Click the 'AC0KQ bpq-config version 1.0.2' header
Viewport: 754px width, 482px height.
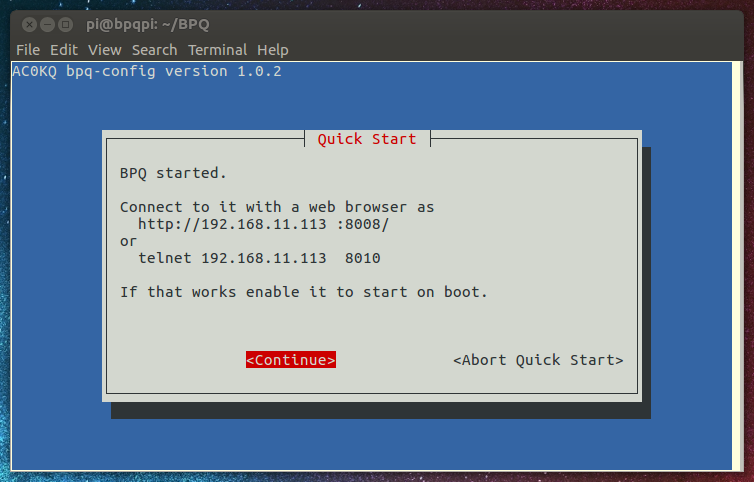point(147,71)
